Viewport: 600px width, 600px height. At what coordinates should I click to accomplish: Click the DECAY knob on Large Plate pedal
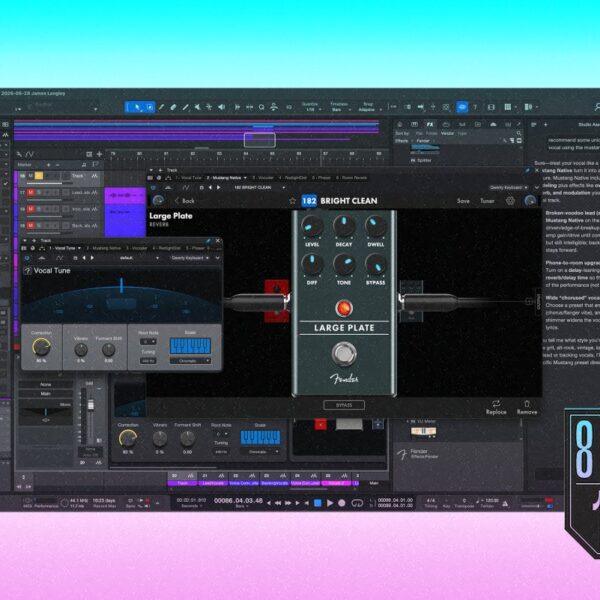pyautogui.click(x=344, y=226)
